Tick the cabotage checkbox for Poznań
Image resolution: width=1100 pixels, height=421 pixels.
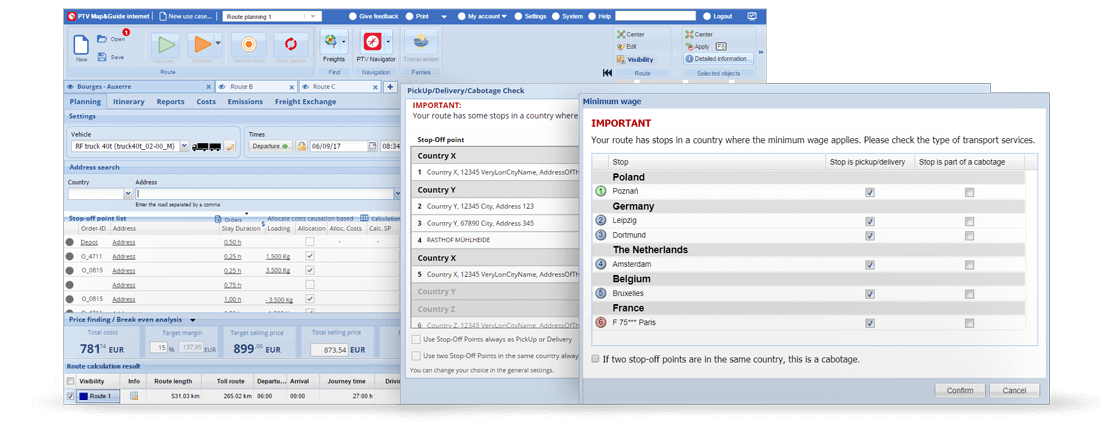coord(969,192)
